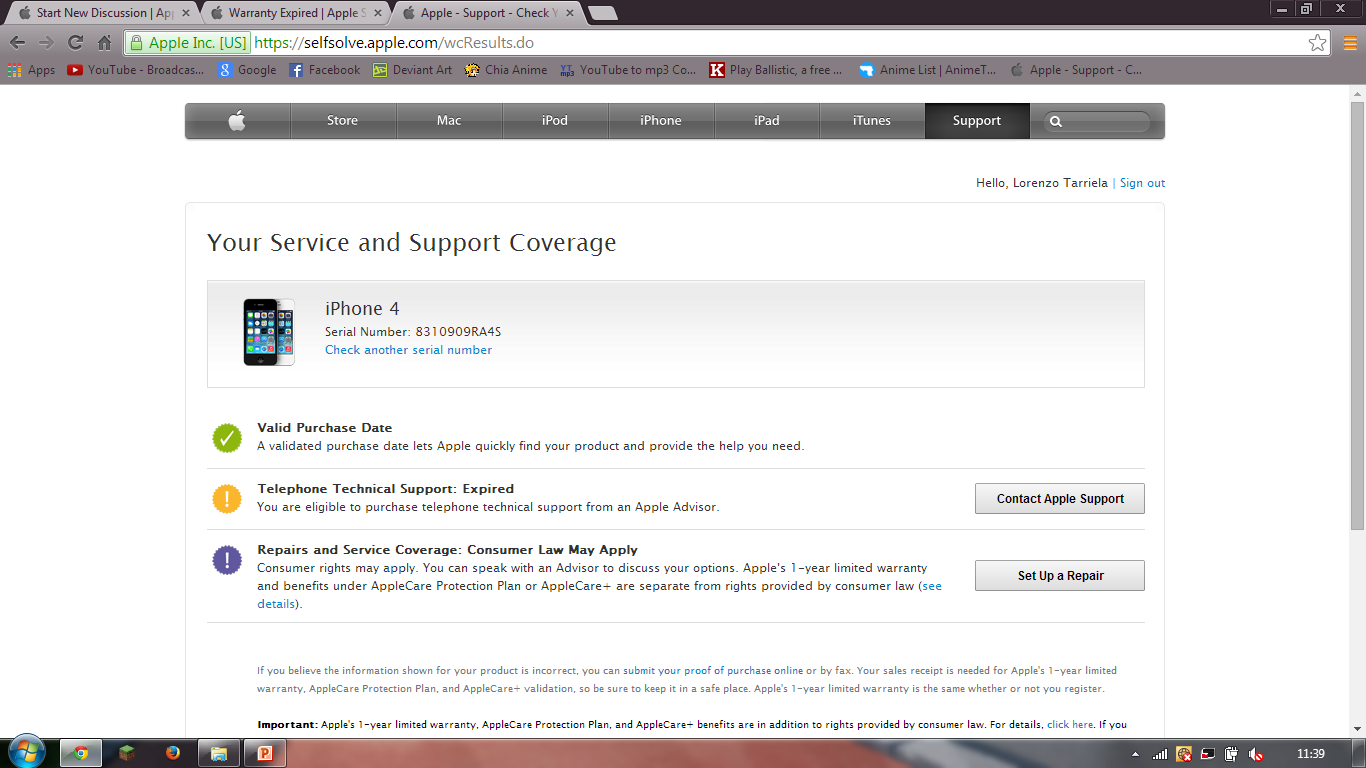Open the Store section in Apple navigation

[342, 121]
